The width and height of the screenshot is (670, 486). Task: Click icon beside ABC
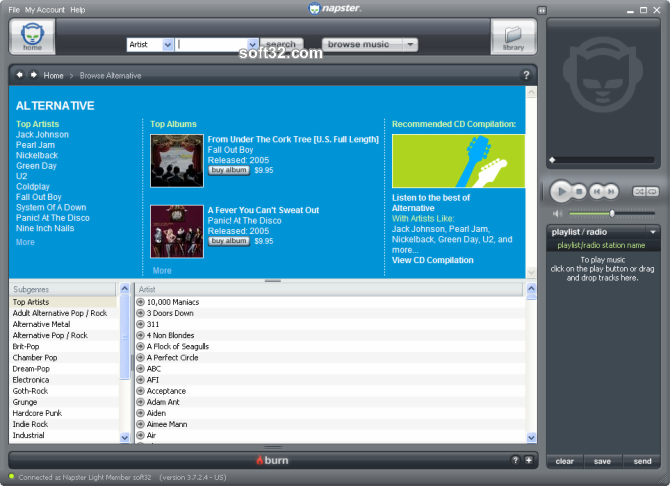(x=140, y=368)
